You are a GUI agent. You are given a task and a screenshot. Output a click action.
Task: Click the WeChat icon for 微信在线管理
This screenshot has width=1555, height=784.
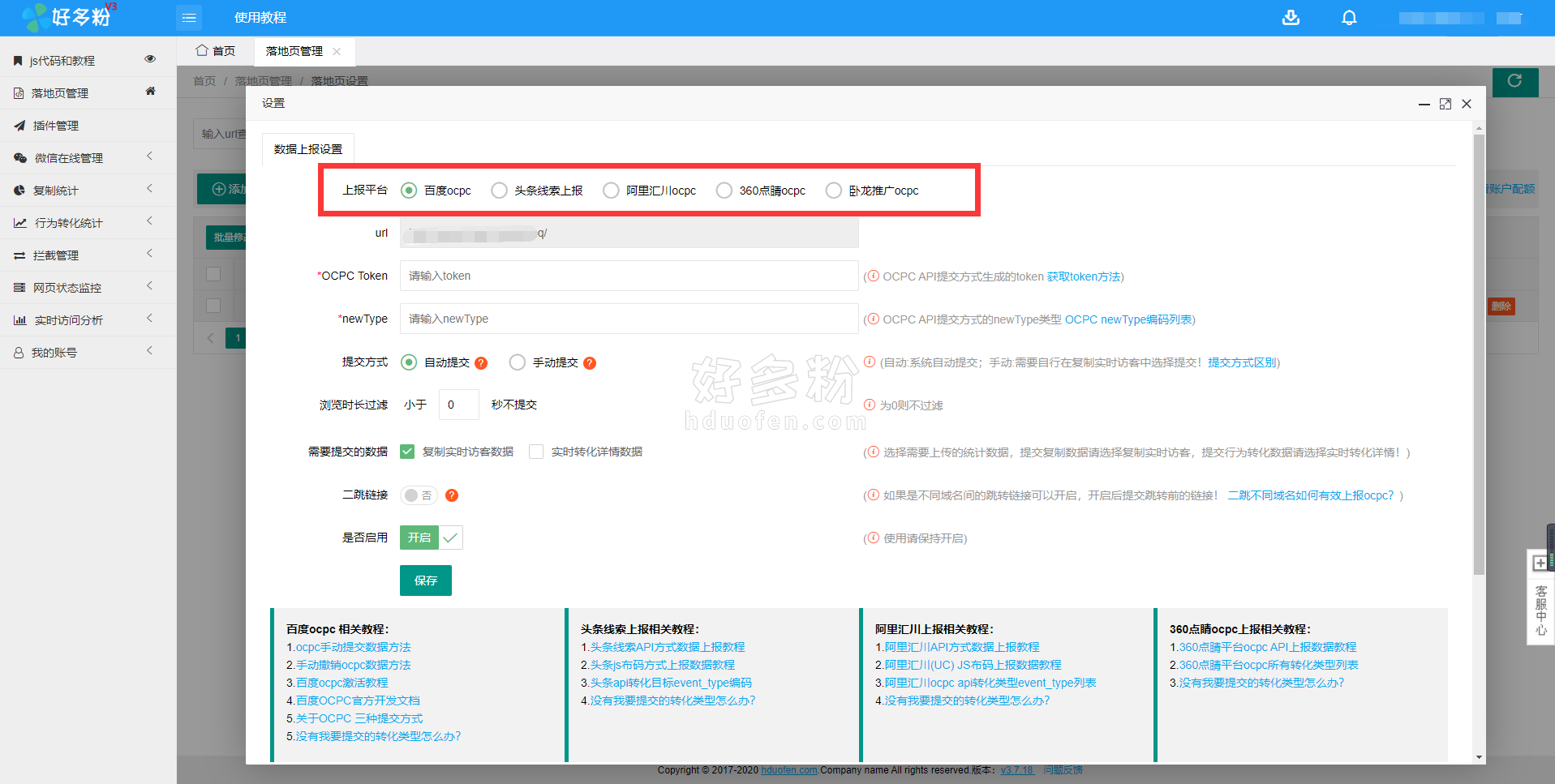click(20, 158)
